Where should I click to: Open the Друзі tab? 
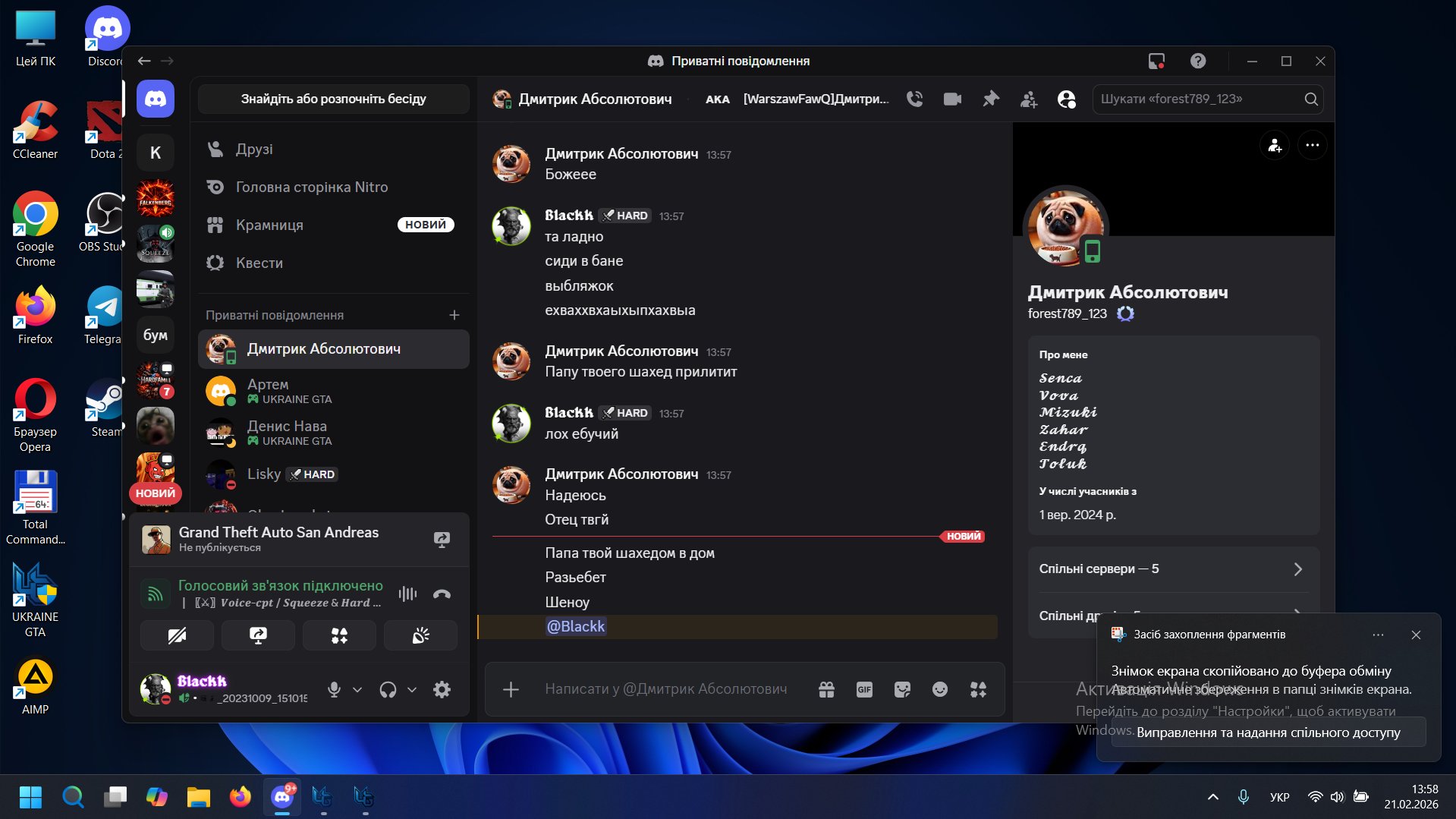[334, 150]
